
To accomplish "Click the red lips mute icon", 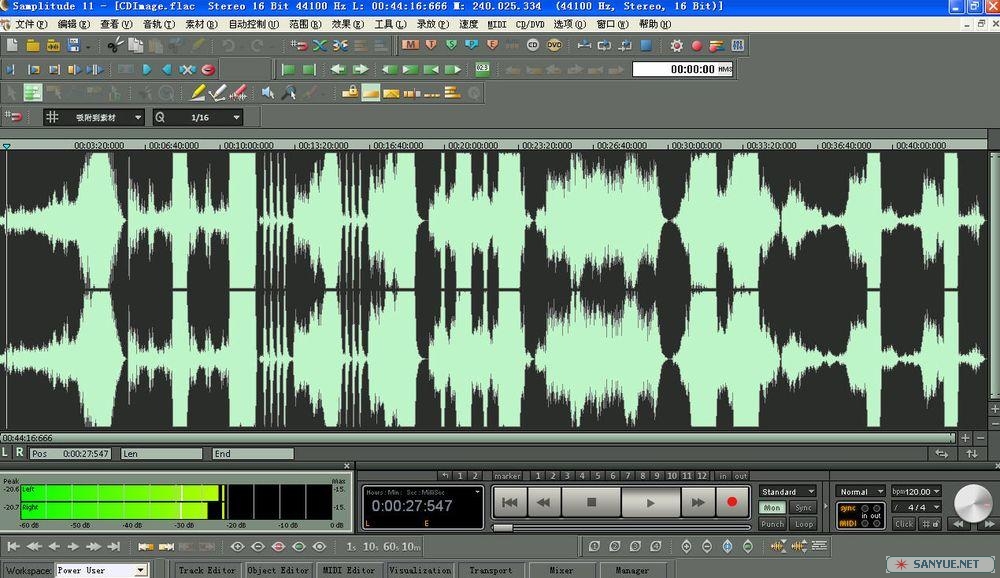I will [208, 70].
